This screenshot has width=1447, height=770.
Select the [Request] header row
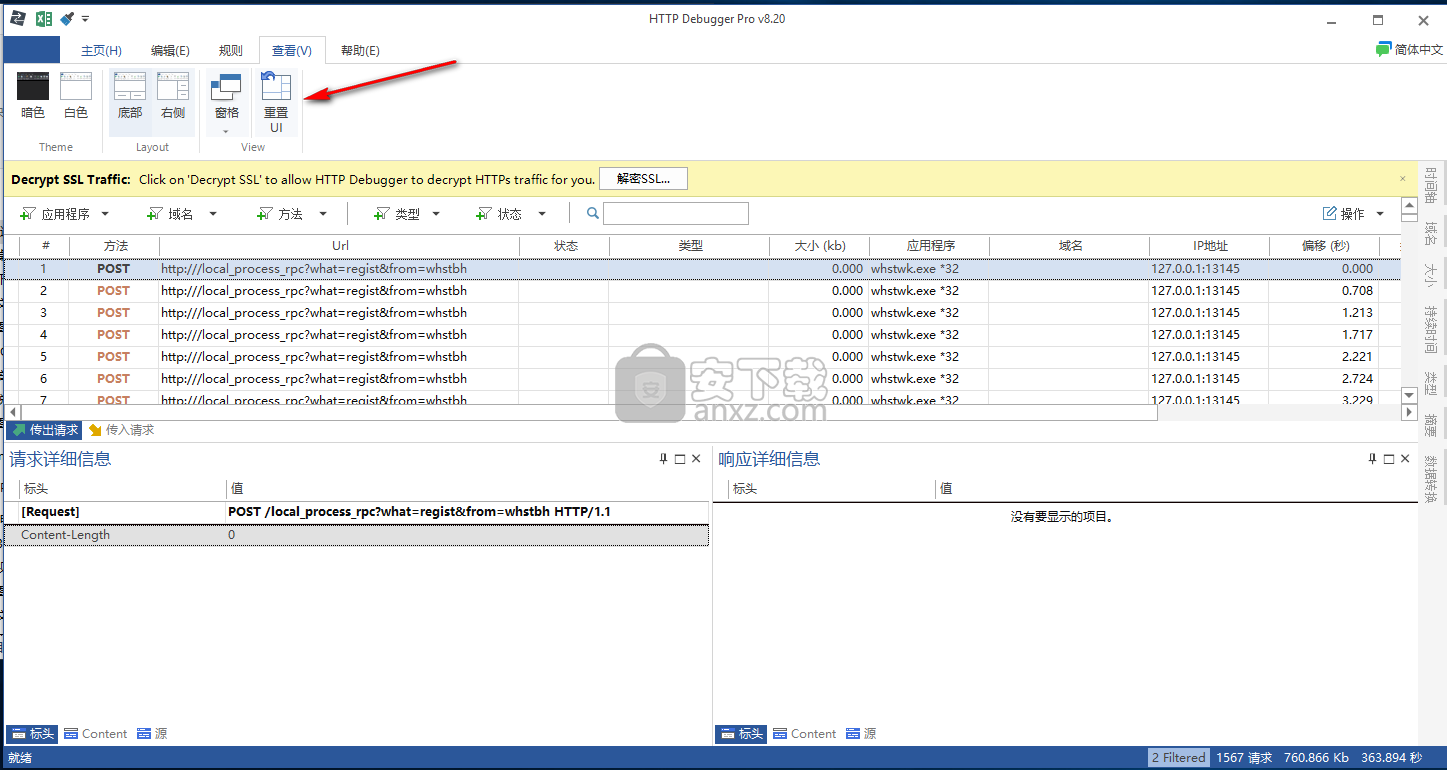coord(356,512)
